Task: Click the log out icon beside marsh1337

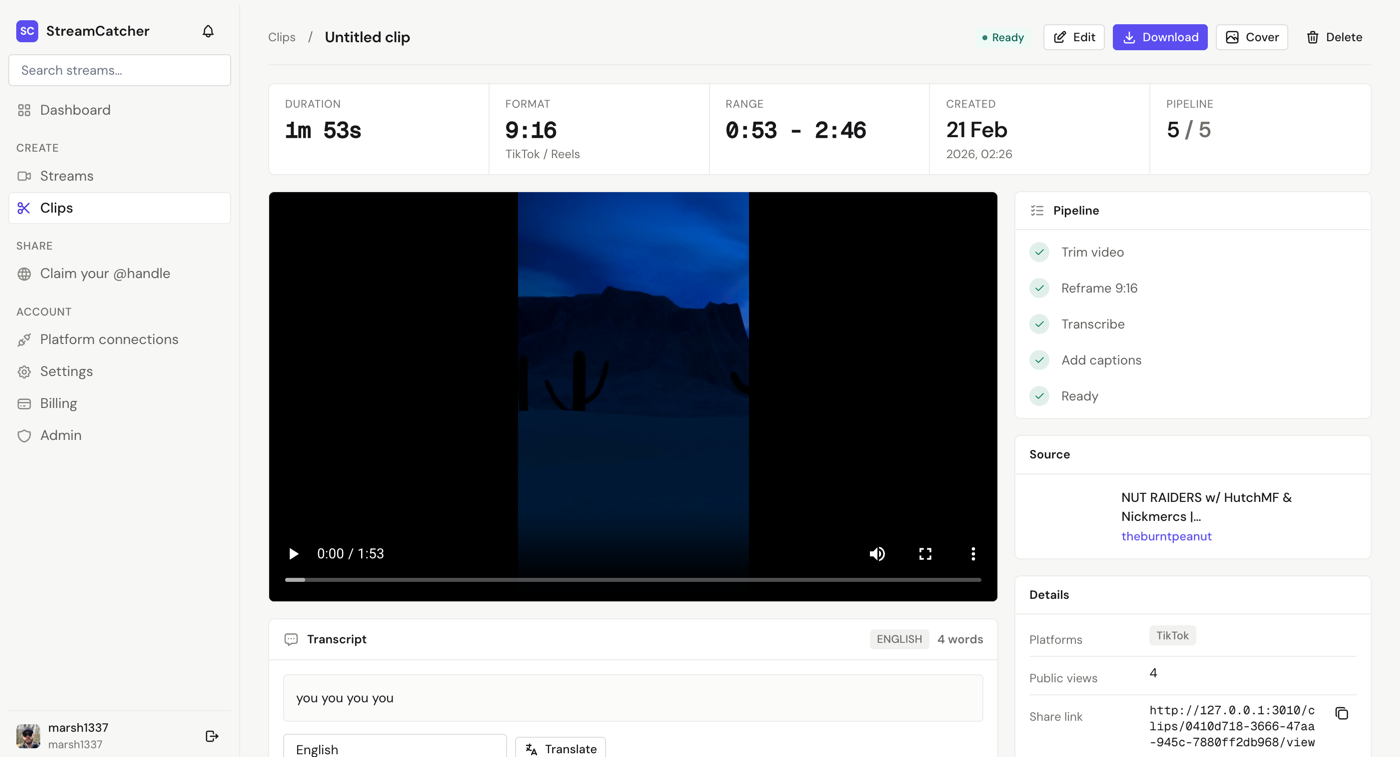Action: [x=212, y=736]
